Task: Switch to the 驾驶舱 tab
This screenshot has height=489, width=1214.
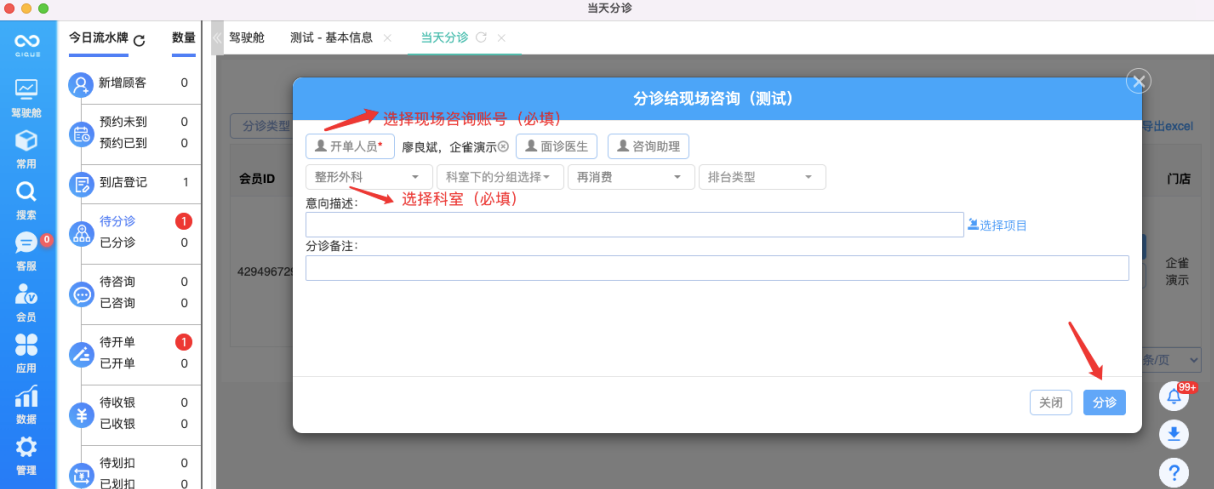Action: (x=247, y=38)
